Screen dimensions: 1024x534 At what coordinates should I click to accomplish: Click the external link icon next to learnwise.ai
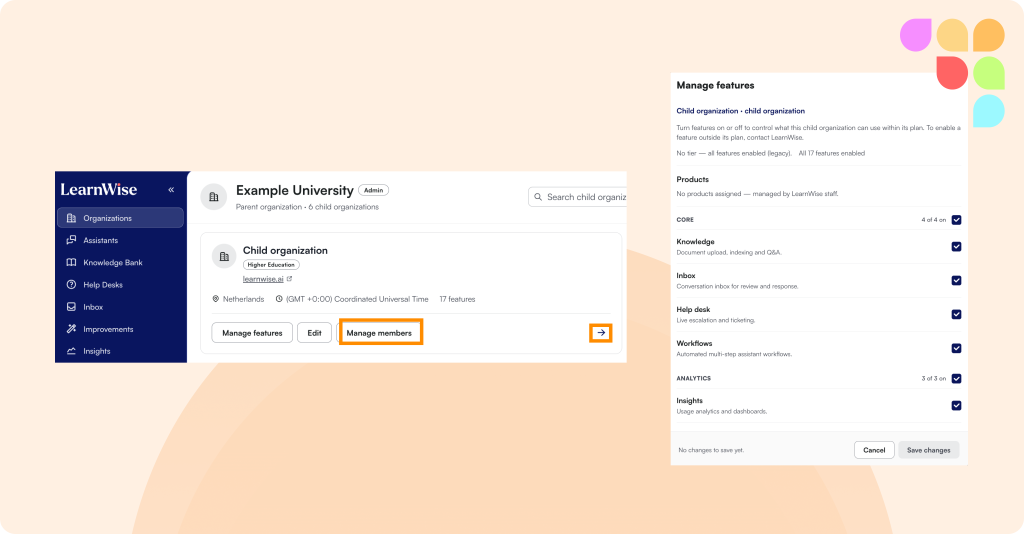click(289, 279)
